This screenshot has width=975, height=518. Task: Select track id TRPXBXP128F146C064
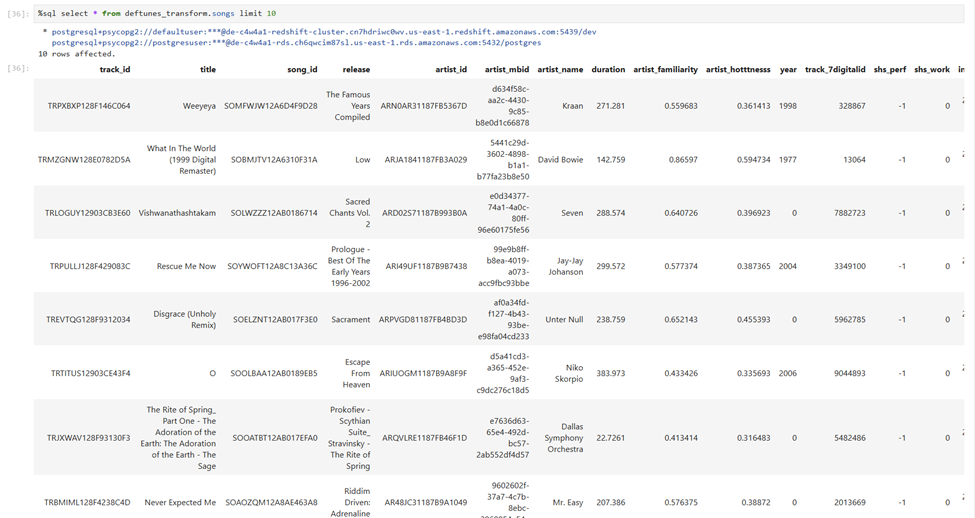pos(89,106)
